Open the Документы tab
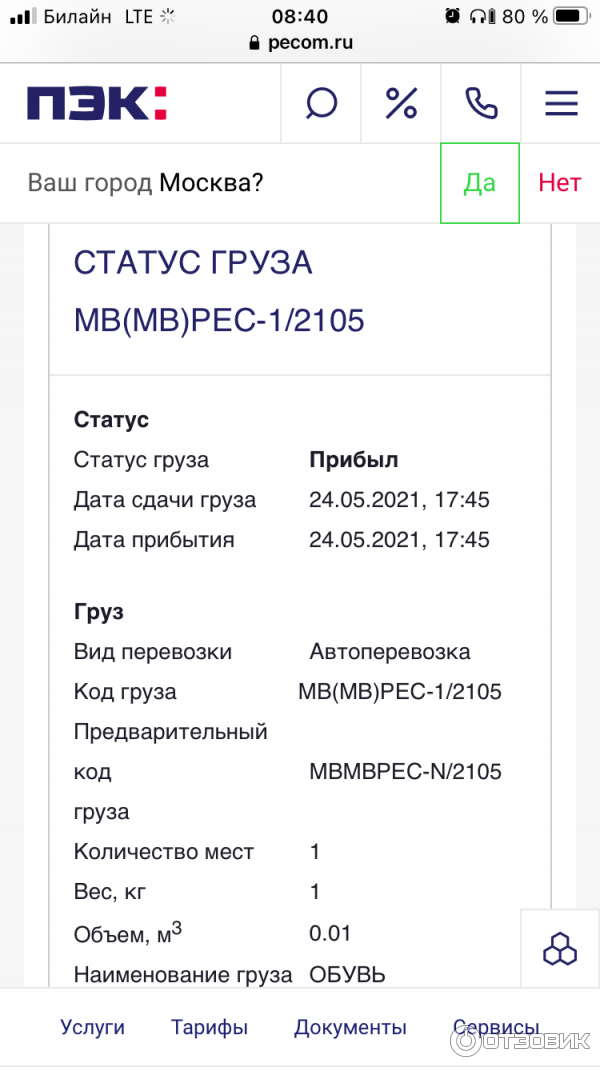600x1067 pixels. (x=350, y=1027)
